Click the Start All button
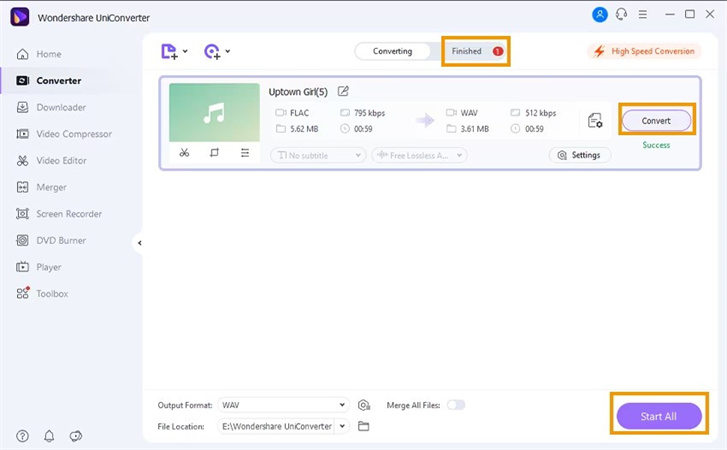The height and width of the screenshot is (450, 727). click(658, 416)
